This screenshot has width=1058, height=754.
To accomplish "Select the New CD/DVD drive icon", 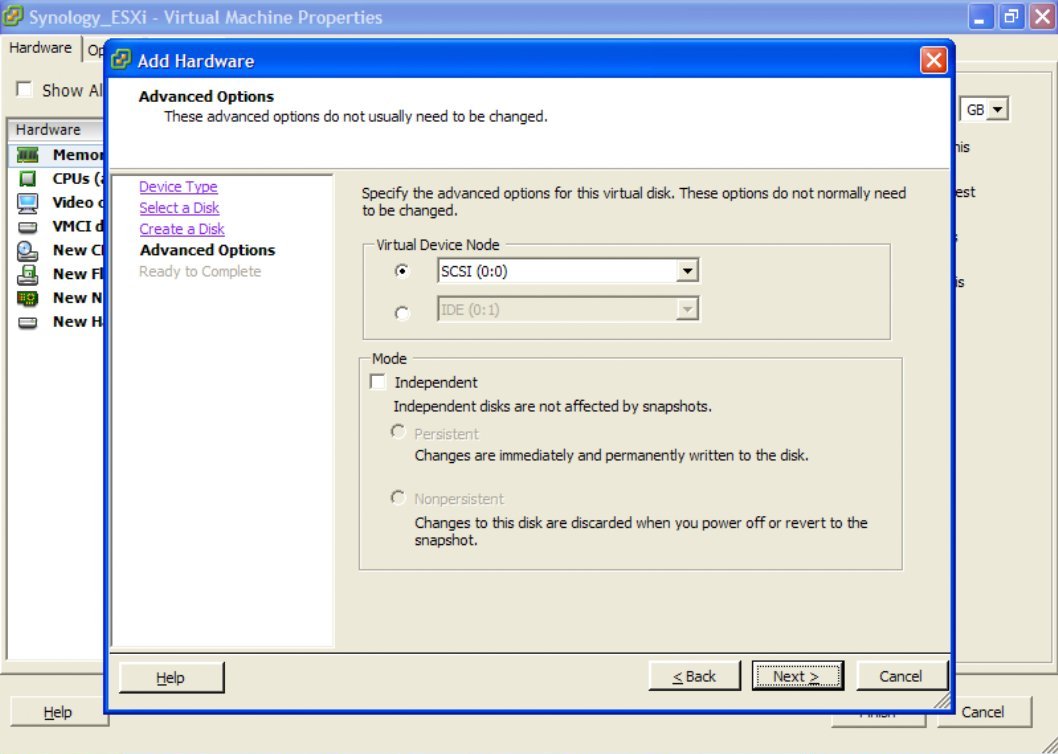I will click(x=28, y=251).
